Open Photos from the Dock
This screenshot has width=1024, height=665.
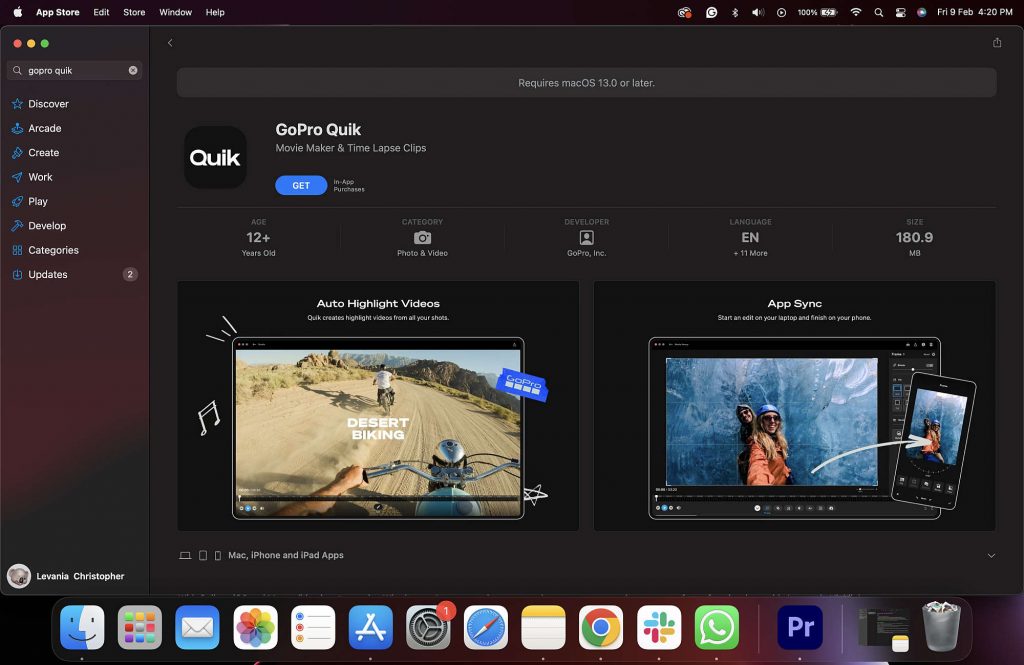point(255,627)
